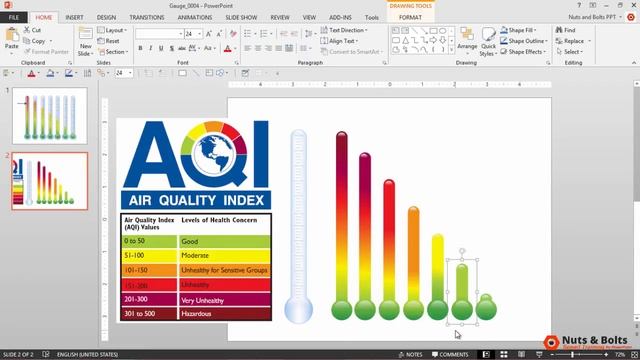640x360 pixels.
Task: Switch to the TRANSITIONS tab
Action: point(147,17)
